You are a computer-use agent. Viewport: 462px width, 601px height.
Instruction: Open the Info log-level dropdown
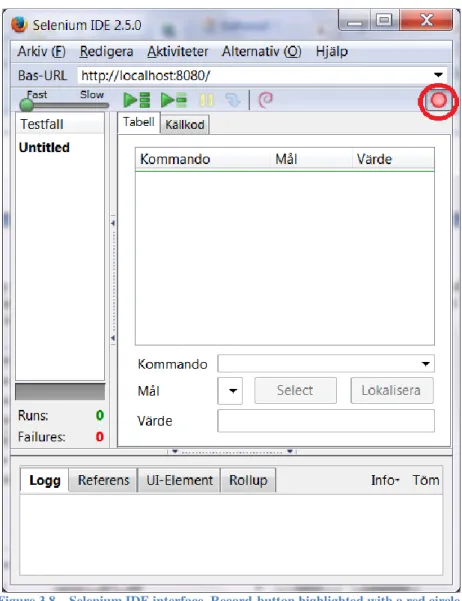coord(385,480)
